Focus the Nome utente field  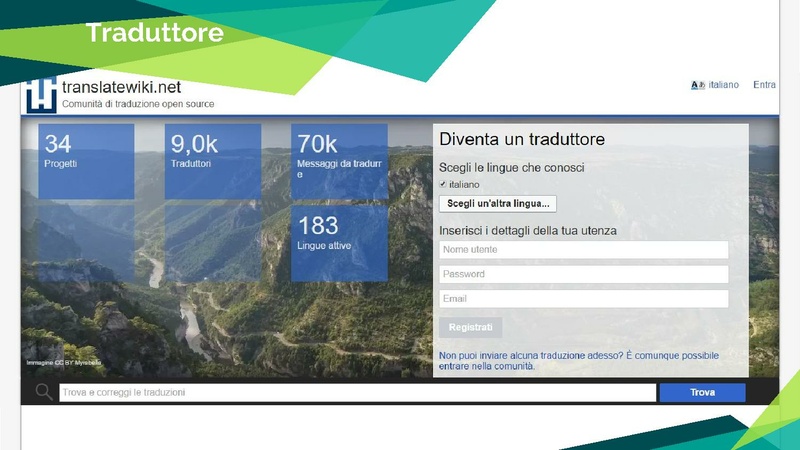pos(583,250)
